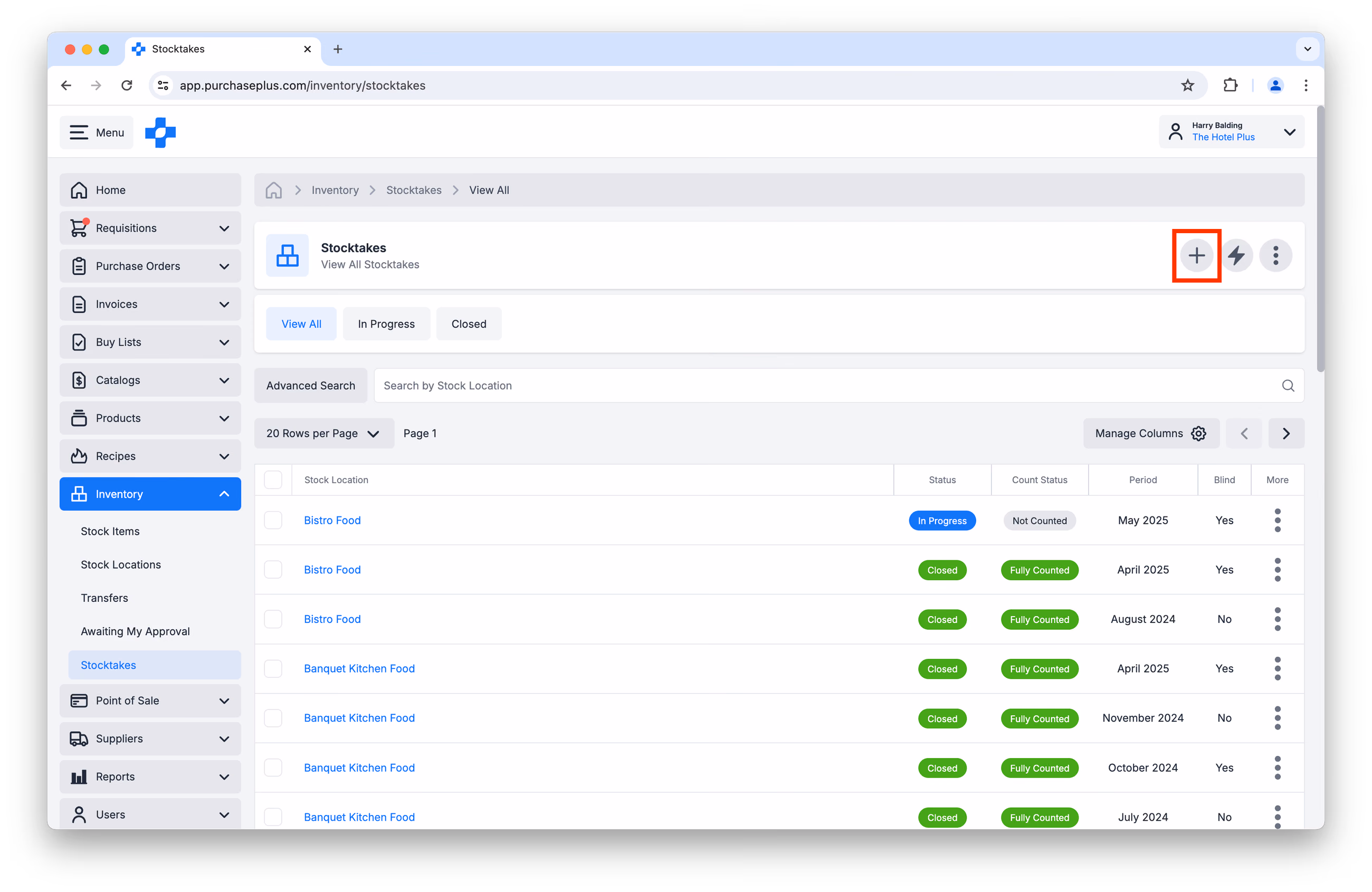1372x892 pixels.
Task: Open the Banquet Kitchen Food July 2024 link
Action: pyautogui.click(x=359, y=817)
